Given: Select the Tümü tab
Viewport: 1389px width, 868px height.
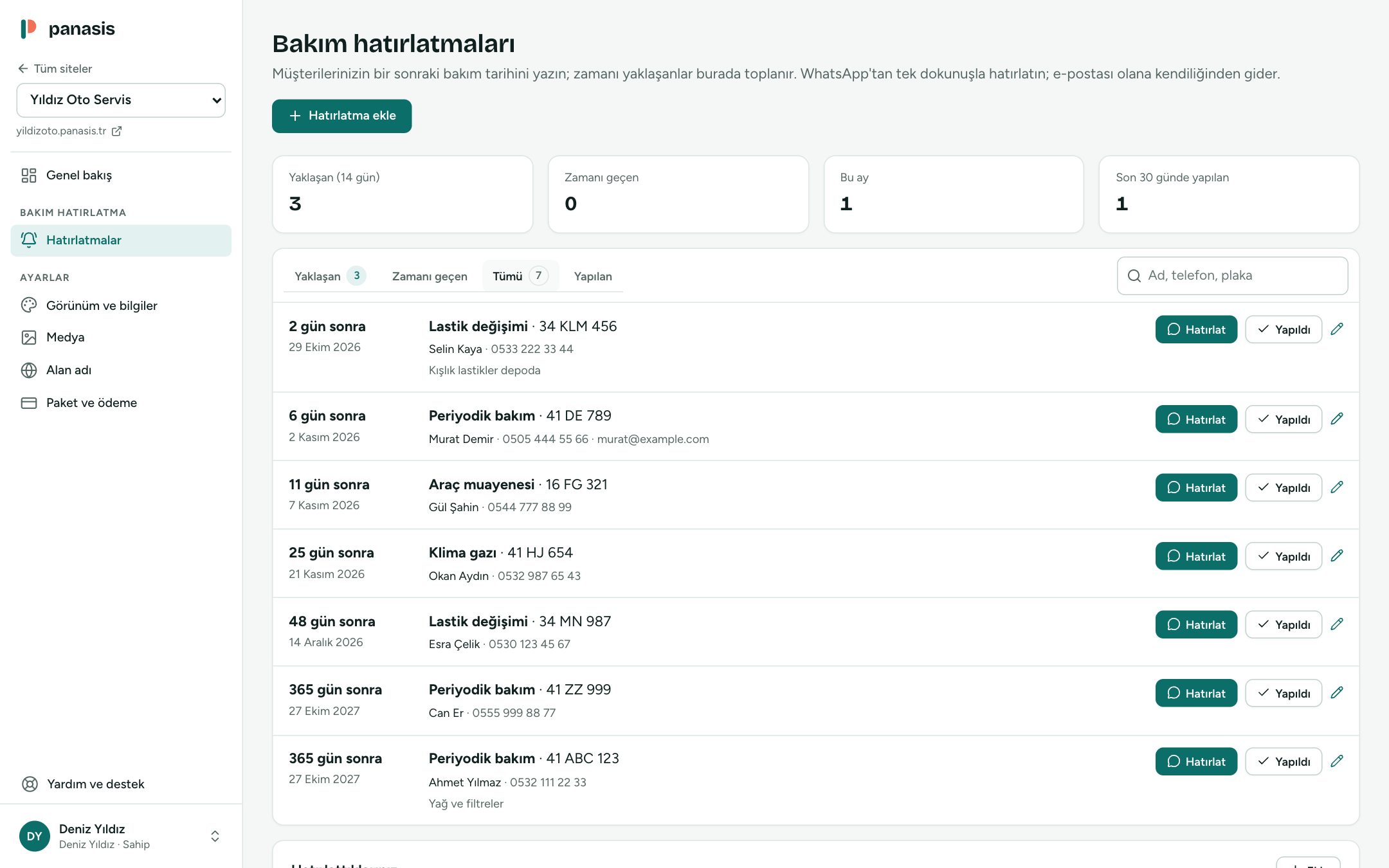Looking at the screenshot, I should [520, 276].
